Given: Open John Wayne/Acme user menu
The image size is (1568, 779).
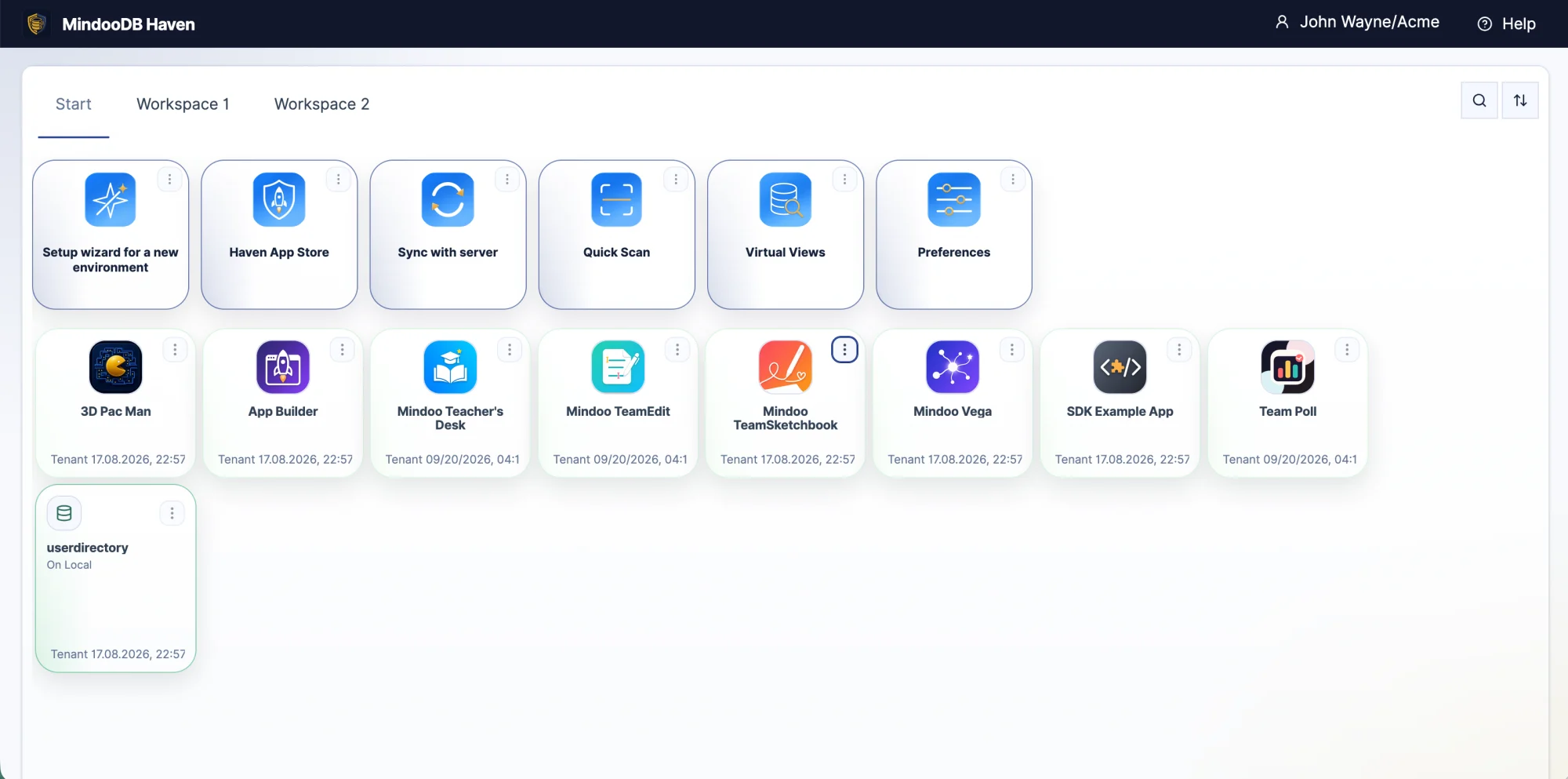Looking at the screenshot, I should (x=1357, y=23).
